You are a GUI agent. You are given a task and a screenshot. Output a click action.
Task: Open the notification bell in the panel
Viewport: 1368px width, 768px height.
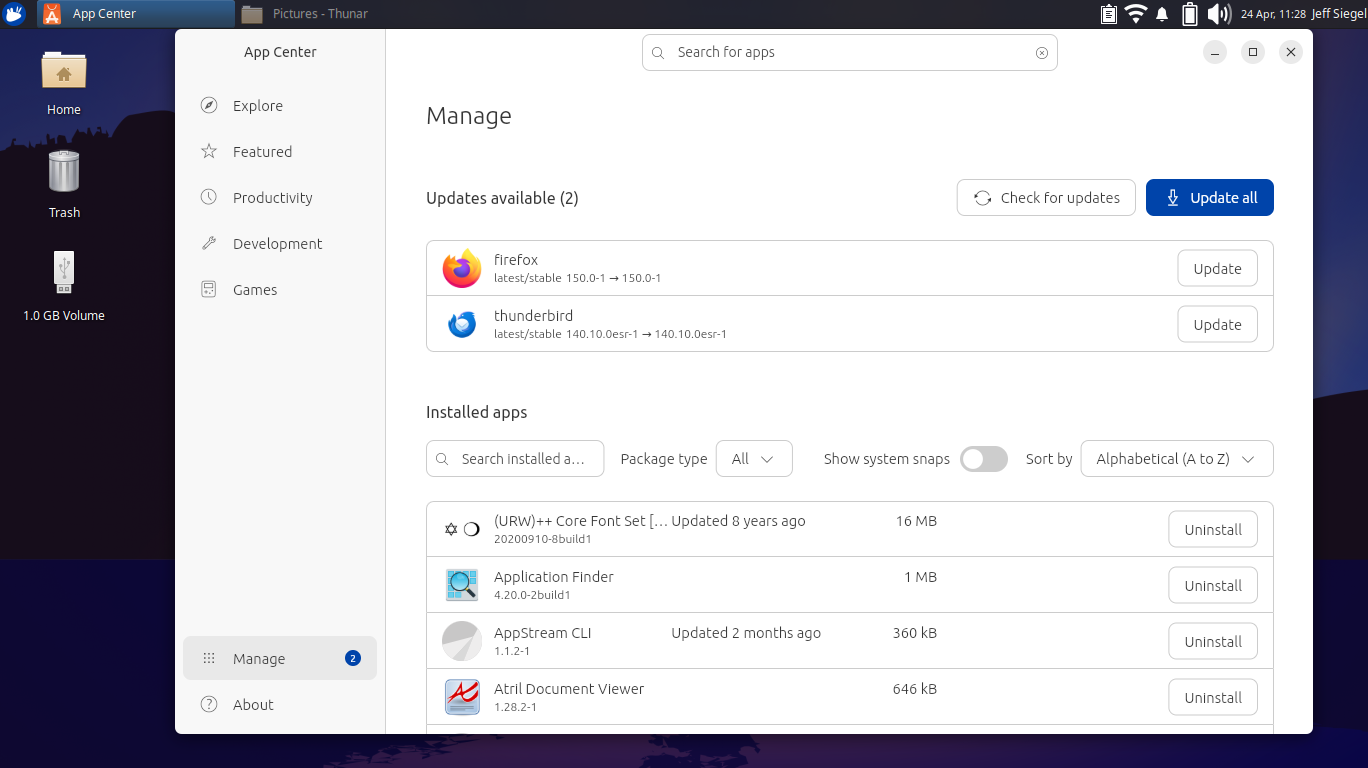point(1162,14)
